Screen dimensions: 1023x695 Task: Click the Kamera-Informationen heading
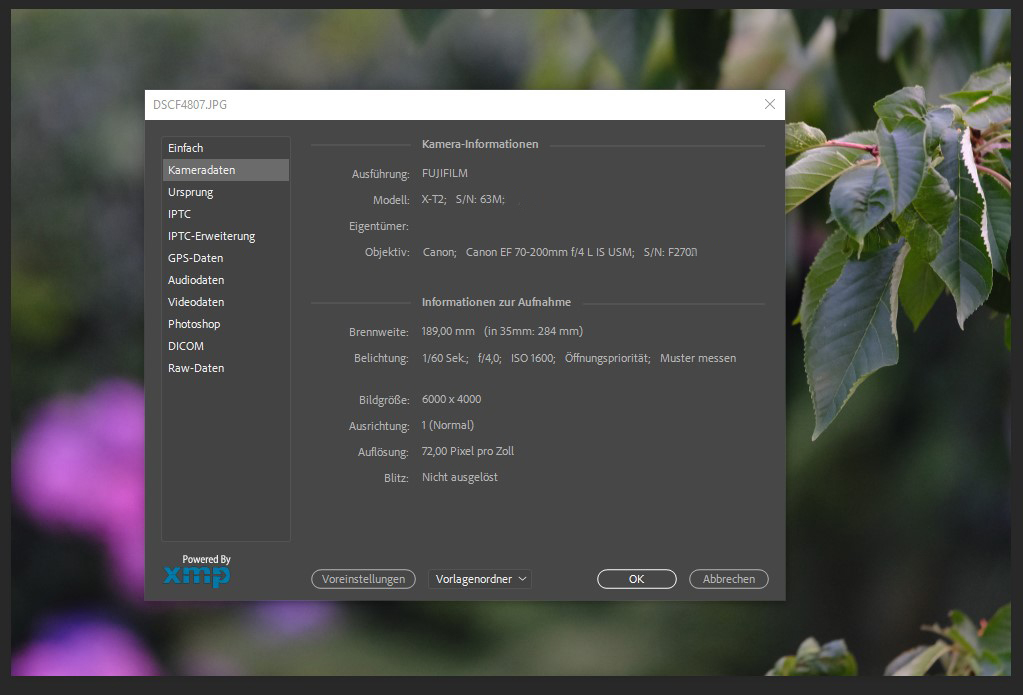coord(480,144)
